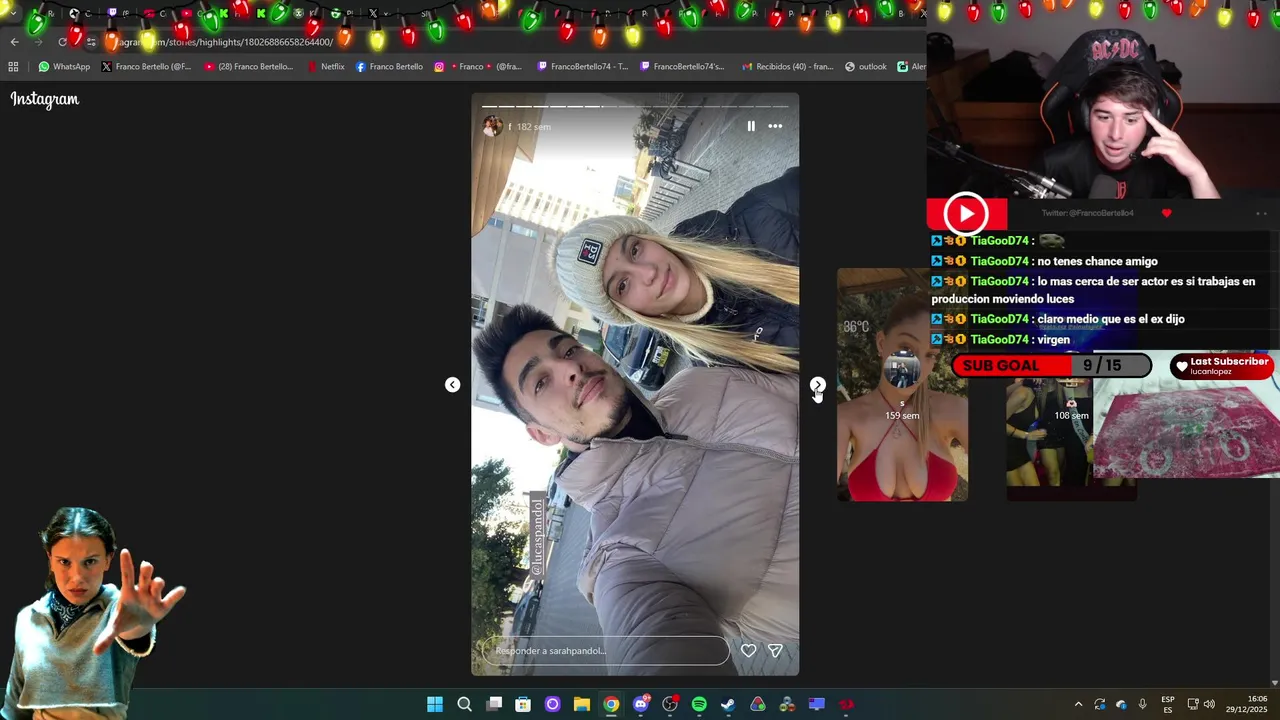Viewport: 1280px width, 720px height.
Task: Like the story with the heart icon
Action: [x=748, y=651]
